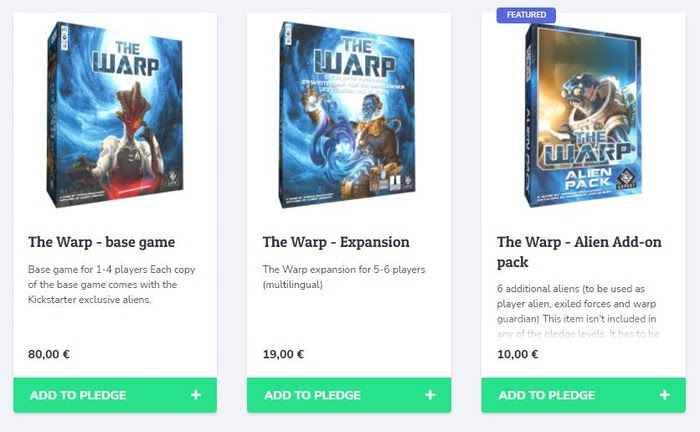Click the plus icon on Expansion pledge button
The width and height of the screenshot is (700, 432).
pyautogui.click(x=430, y=395)
